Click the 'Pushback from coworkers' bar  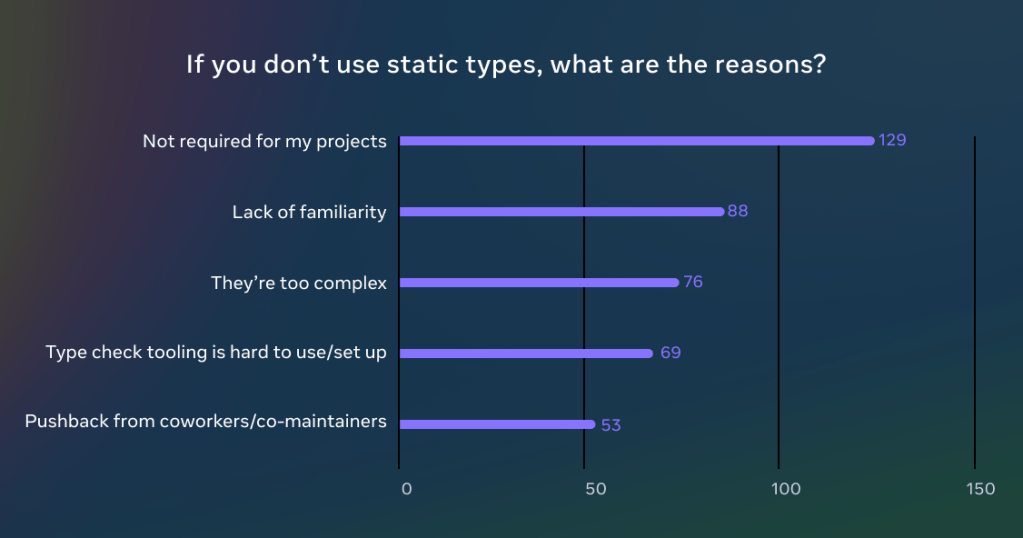tap(496, 424)
